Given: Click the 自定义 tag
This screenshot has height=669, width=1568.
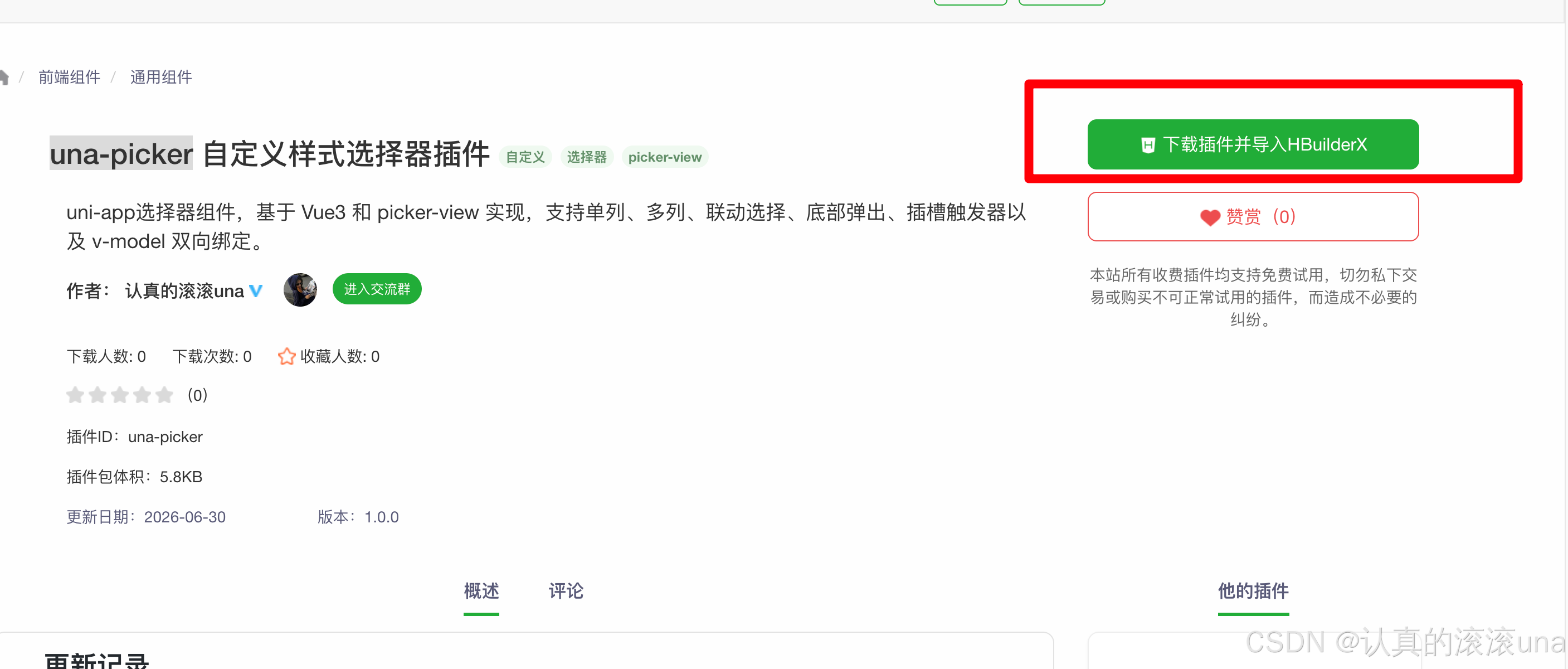Looking at the screenshot, I should 525,157.
